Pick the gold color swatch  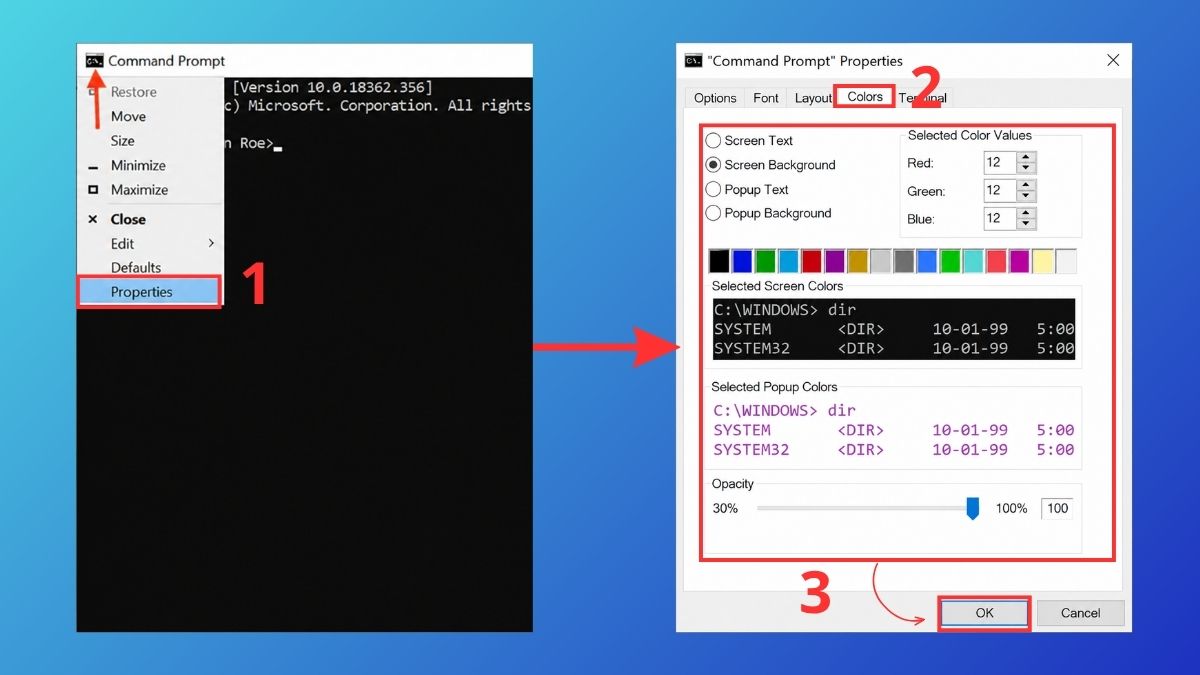(858, 261)
